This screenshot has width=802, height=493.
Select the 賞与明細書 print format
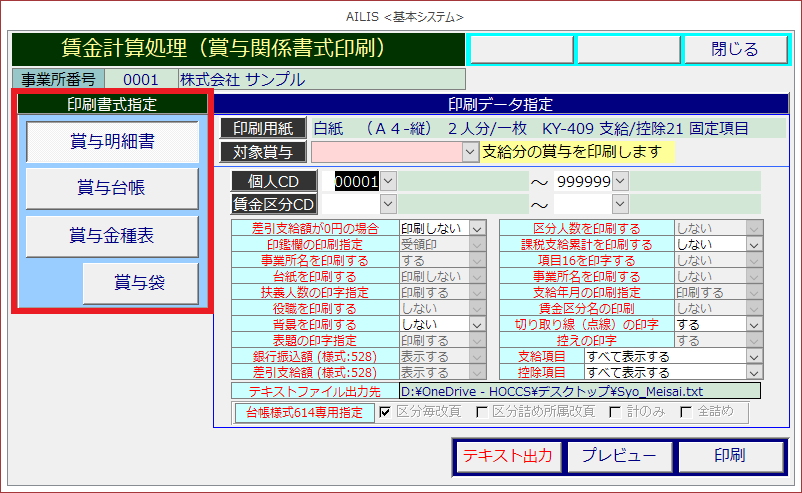pyautogui.click(x=111, y=141)
